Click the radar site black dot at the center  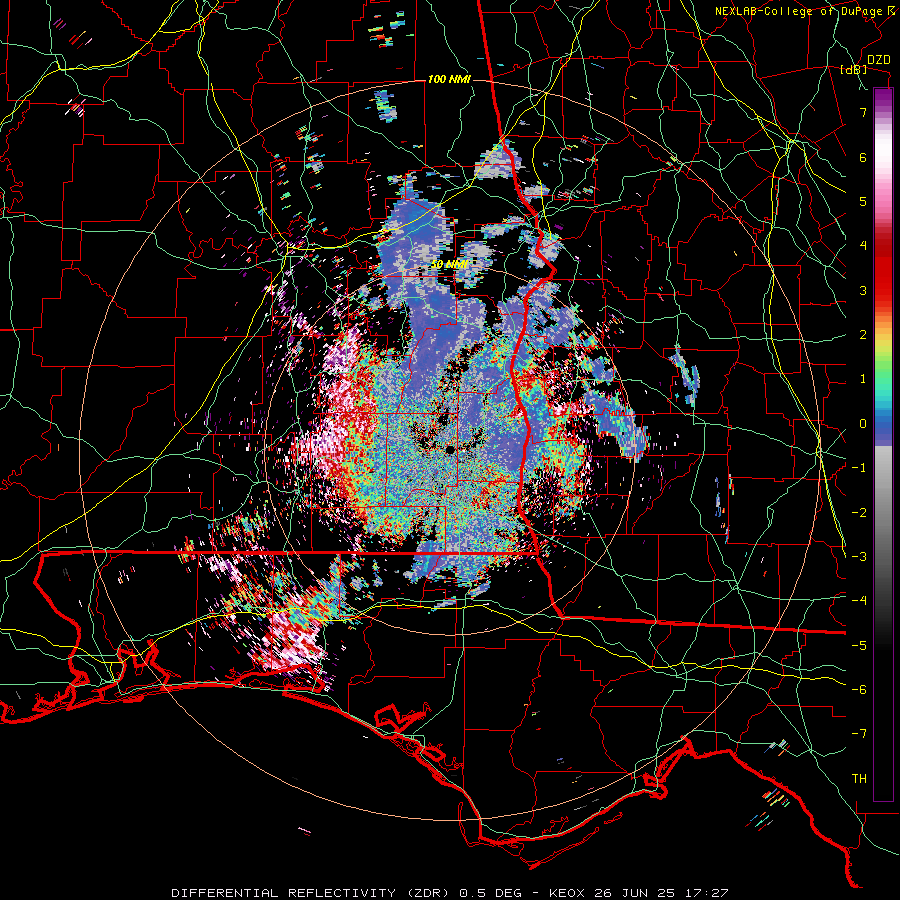(x=451, y=449)
